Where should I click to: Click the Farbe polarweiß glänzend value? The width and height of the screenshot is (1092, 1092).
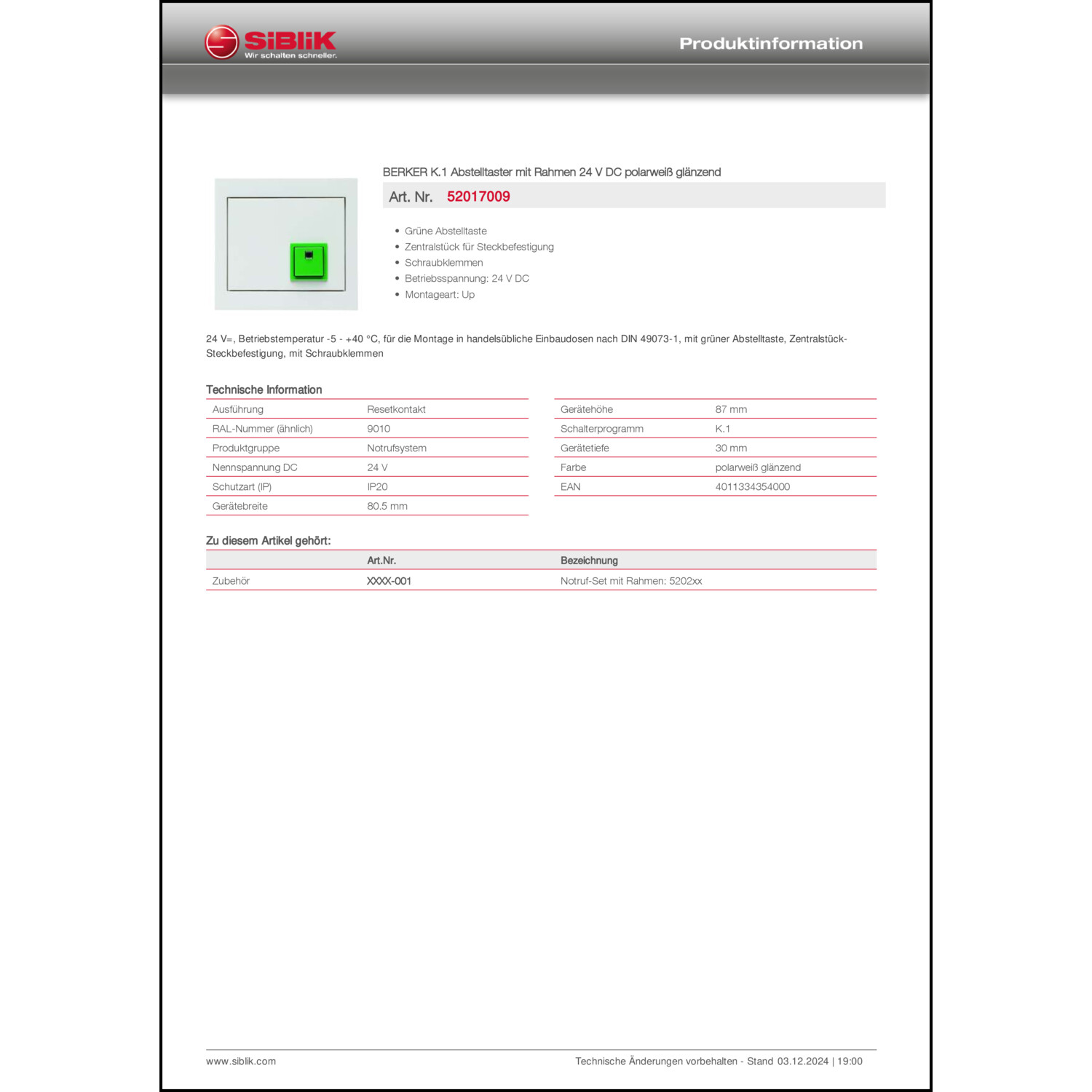tap(758, 467)
